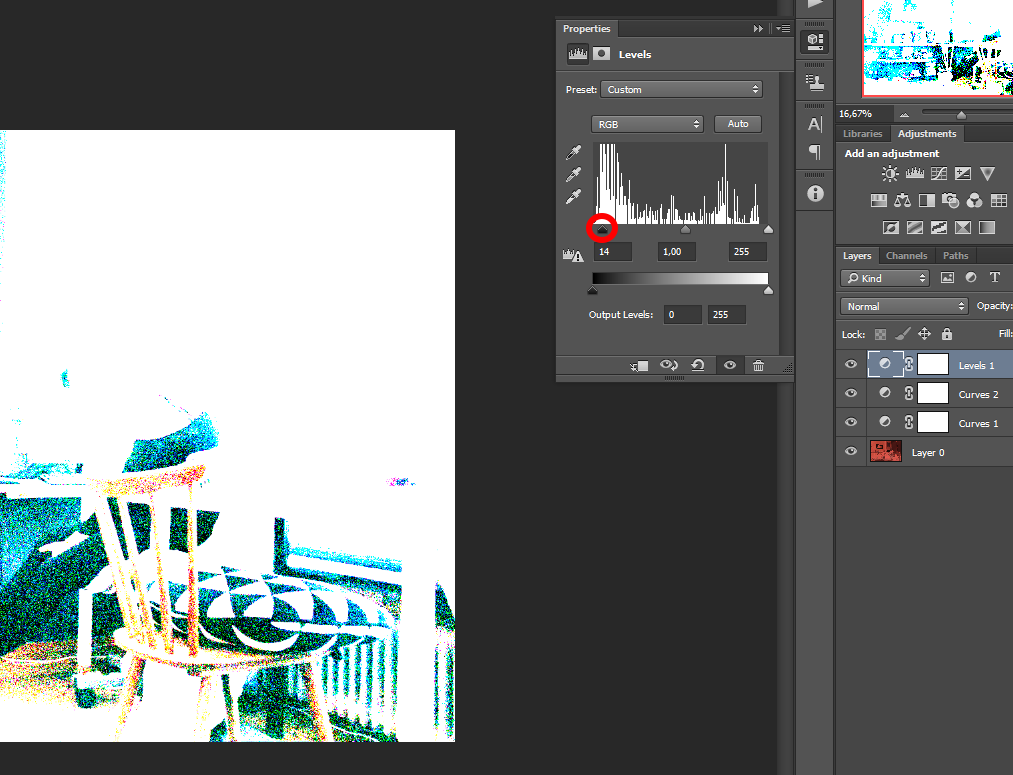Toggle visibility of Layer 0
Viewport: 1013px width, 775px height.
(850, 451)
